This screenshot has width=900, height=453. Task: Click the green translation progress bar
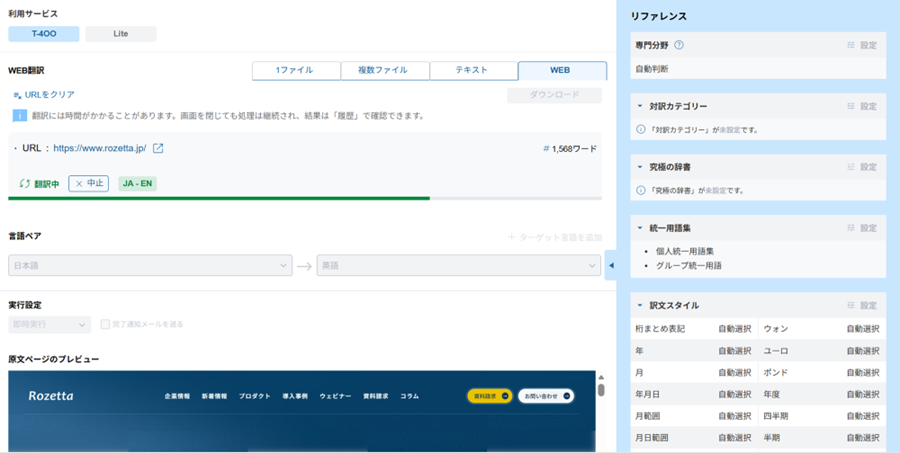tap(220, 198)
